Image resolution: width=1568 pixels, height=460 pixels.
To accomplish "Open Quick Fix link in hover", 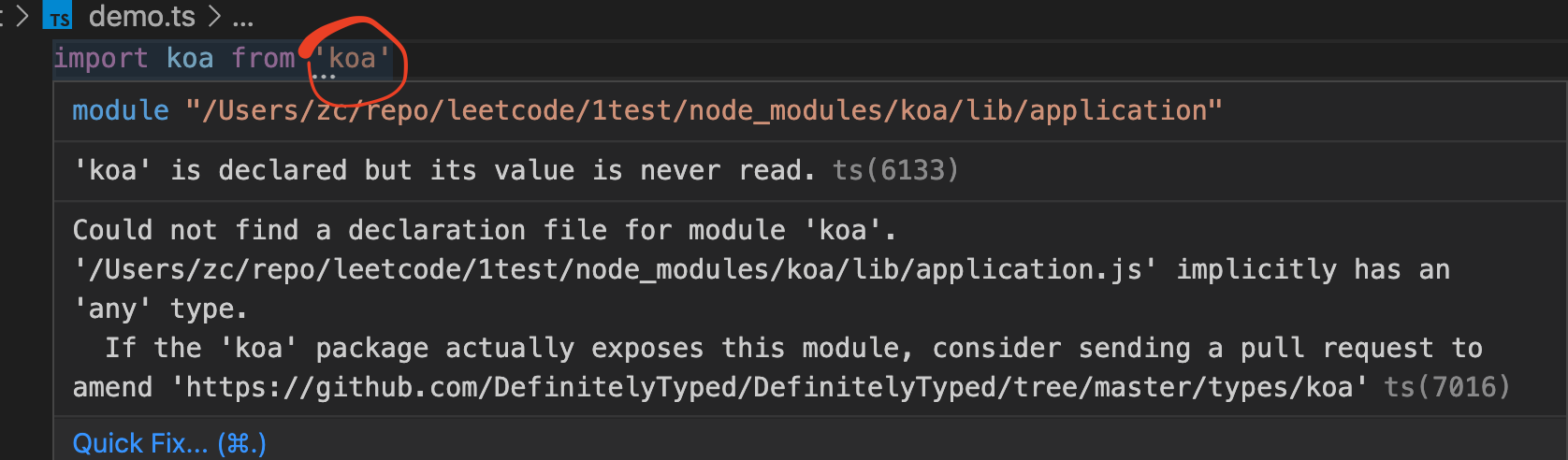I will click(x=169, y=443).
